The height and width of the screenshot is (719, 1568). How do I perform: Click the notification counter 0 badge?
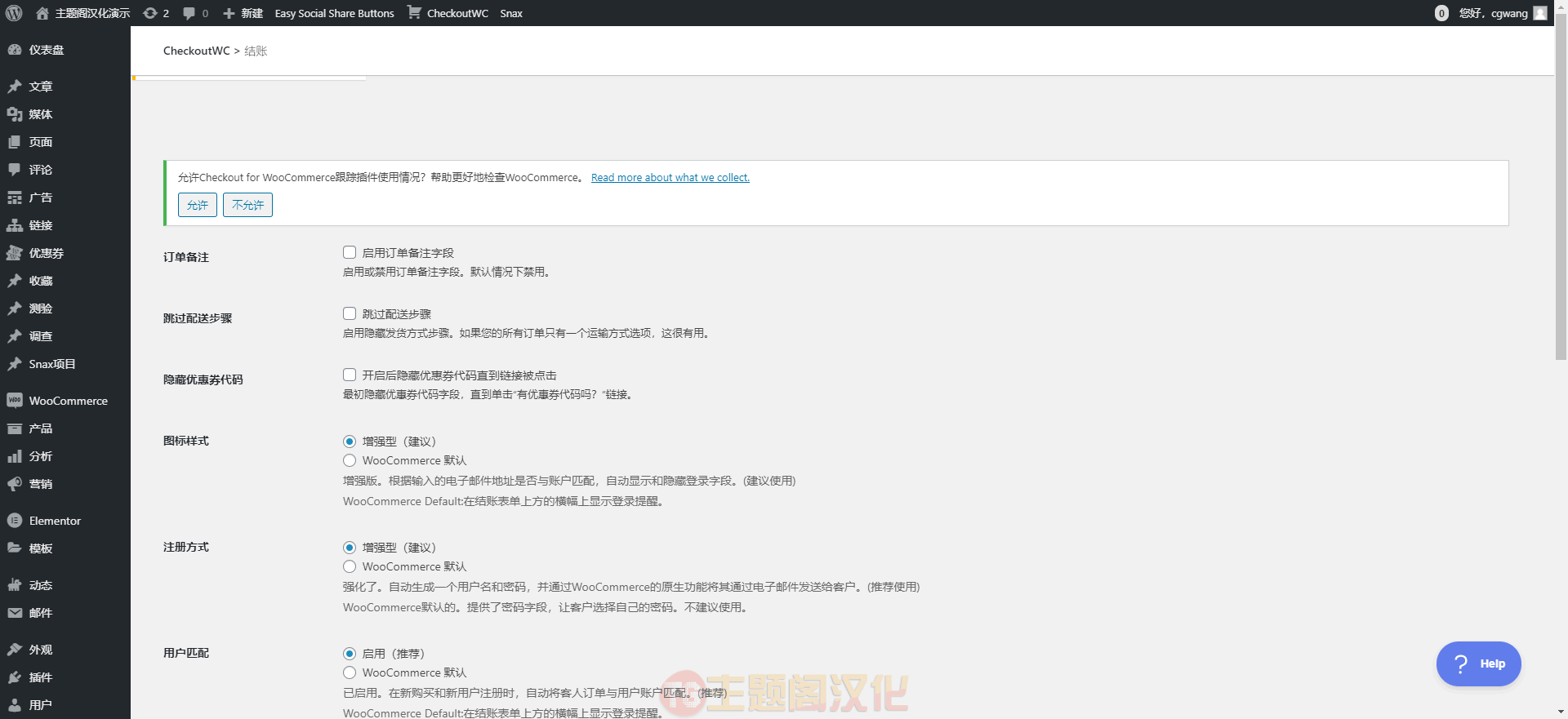(1441, 13)
